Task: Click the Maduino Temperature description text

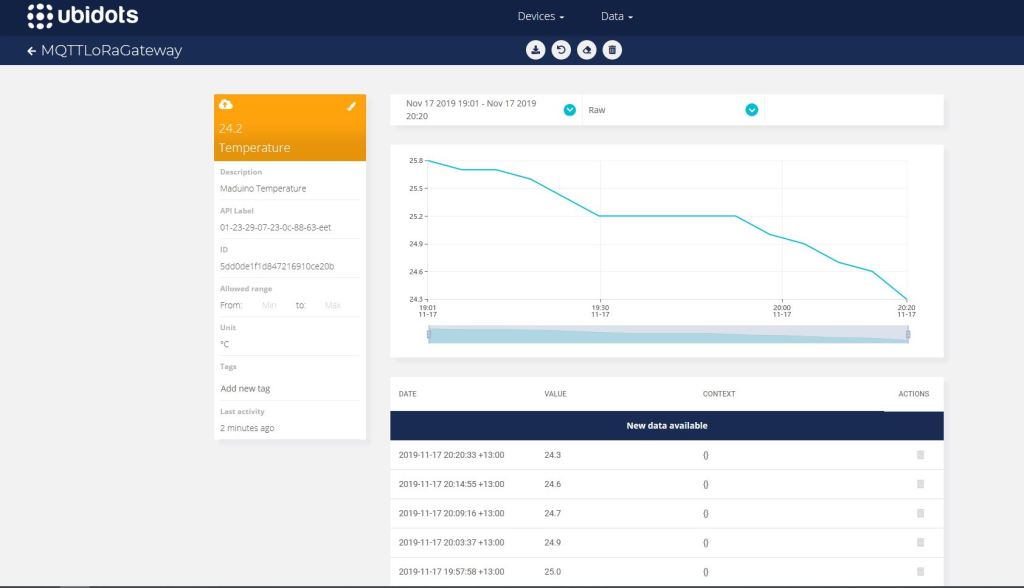Action: click(x=263, y=188)
